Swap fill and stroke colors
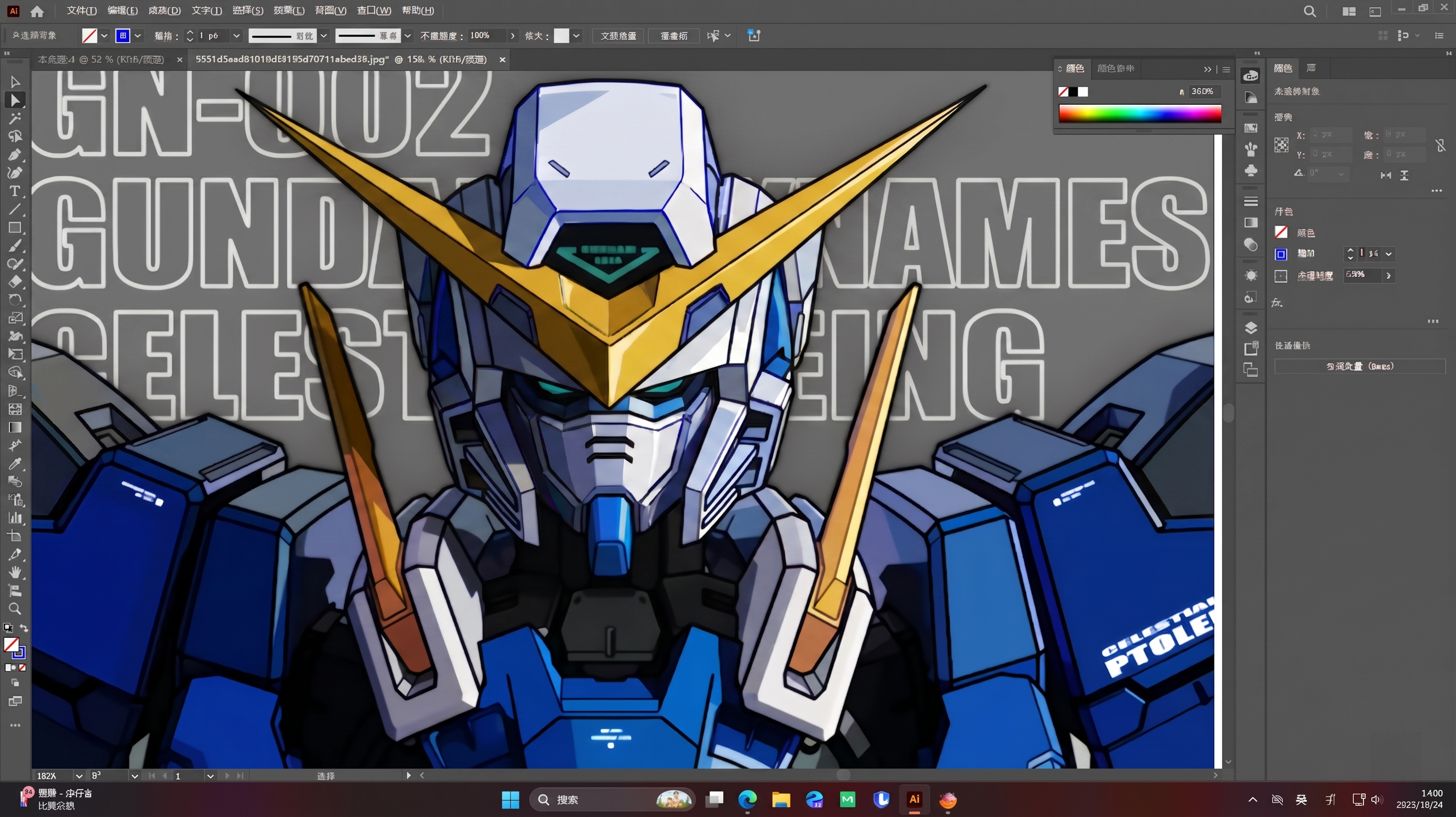The image size is (1456, 817). tap(24, 628)
